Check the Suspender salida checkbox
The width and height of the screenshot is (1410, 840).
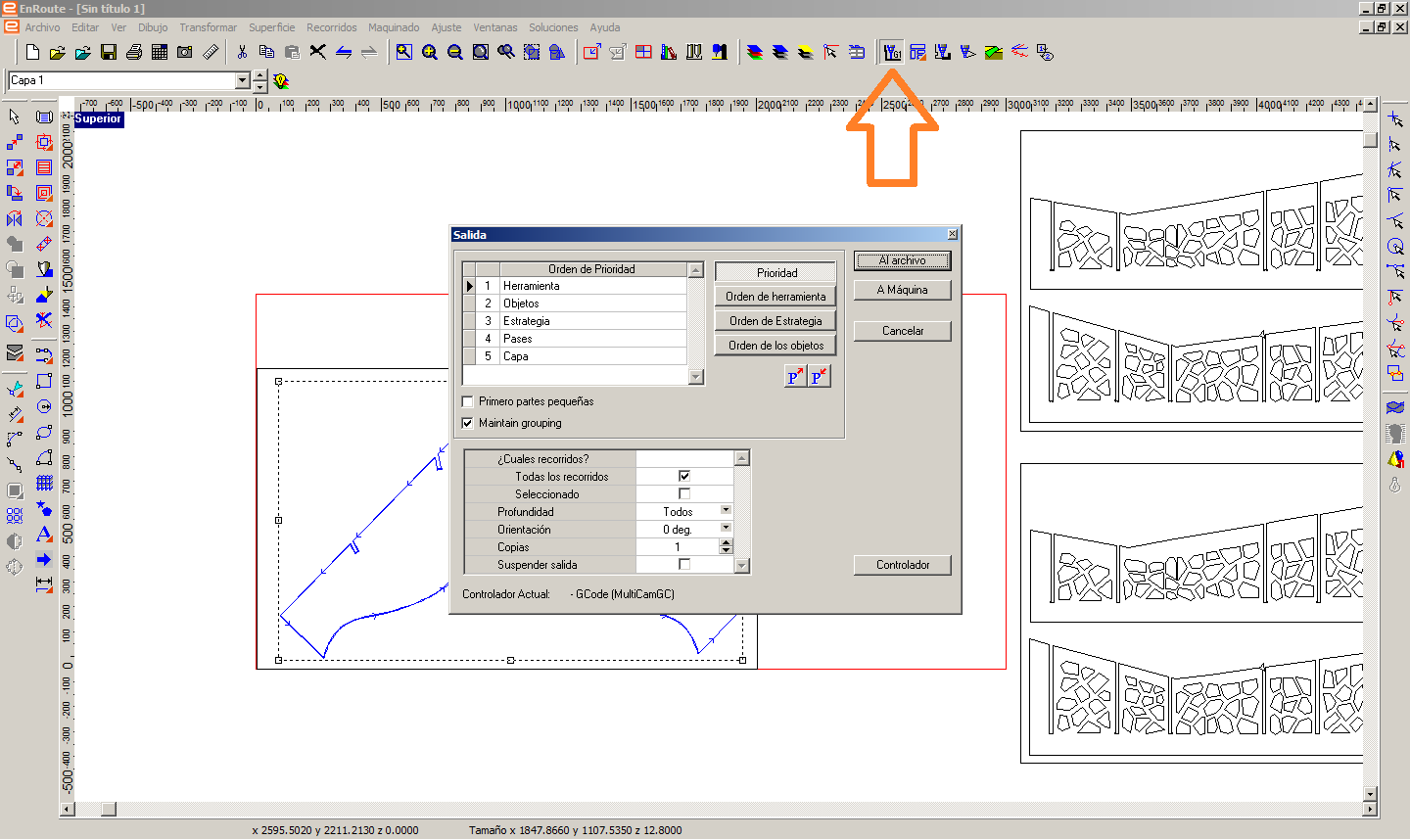click(684, 564)
